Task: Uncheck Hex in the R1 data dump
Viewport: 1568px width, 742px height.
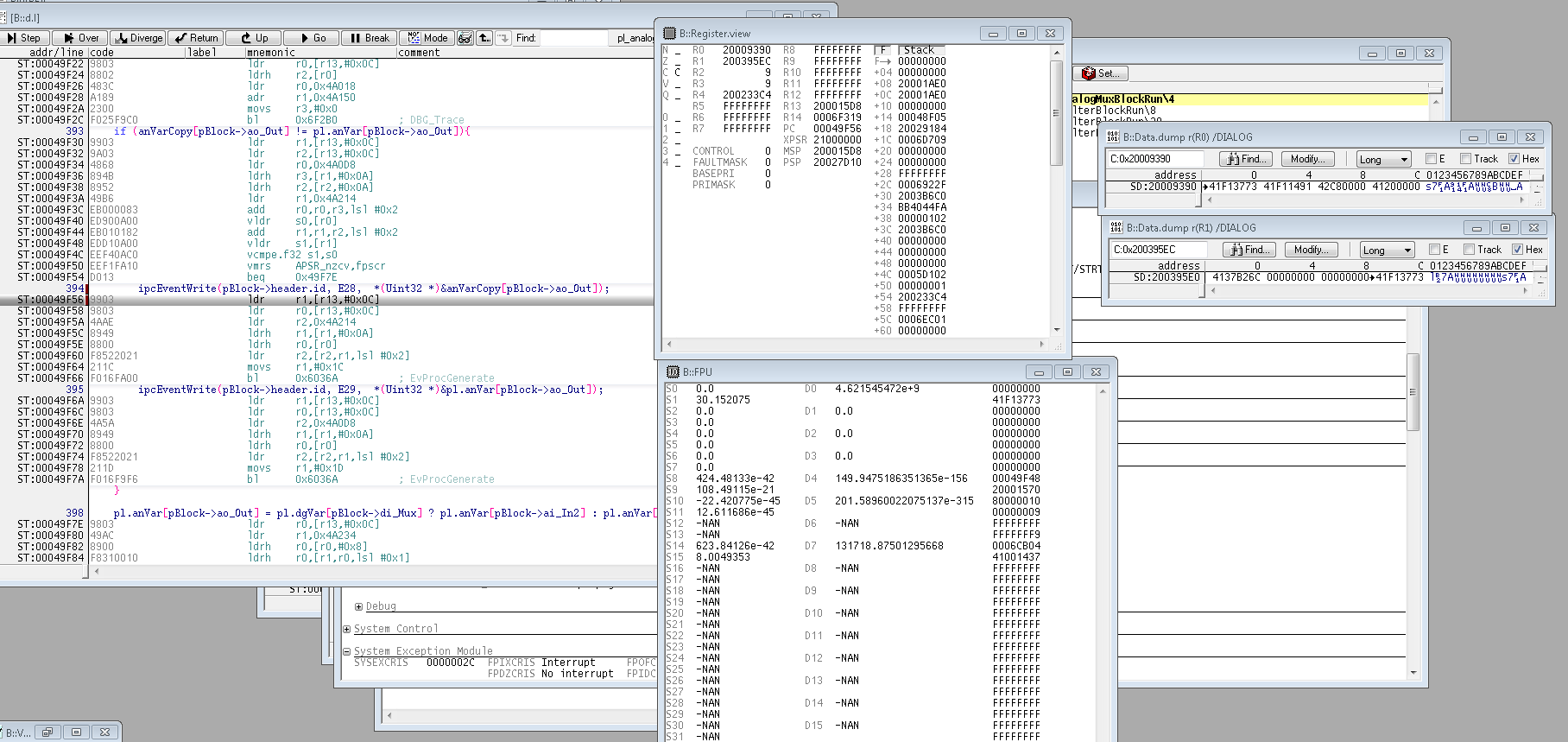Action: pos(1517,250)
